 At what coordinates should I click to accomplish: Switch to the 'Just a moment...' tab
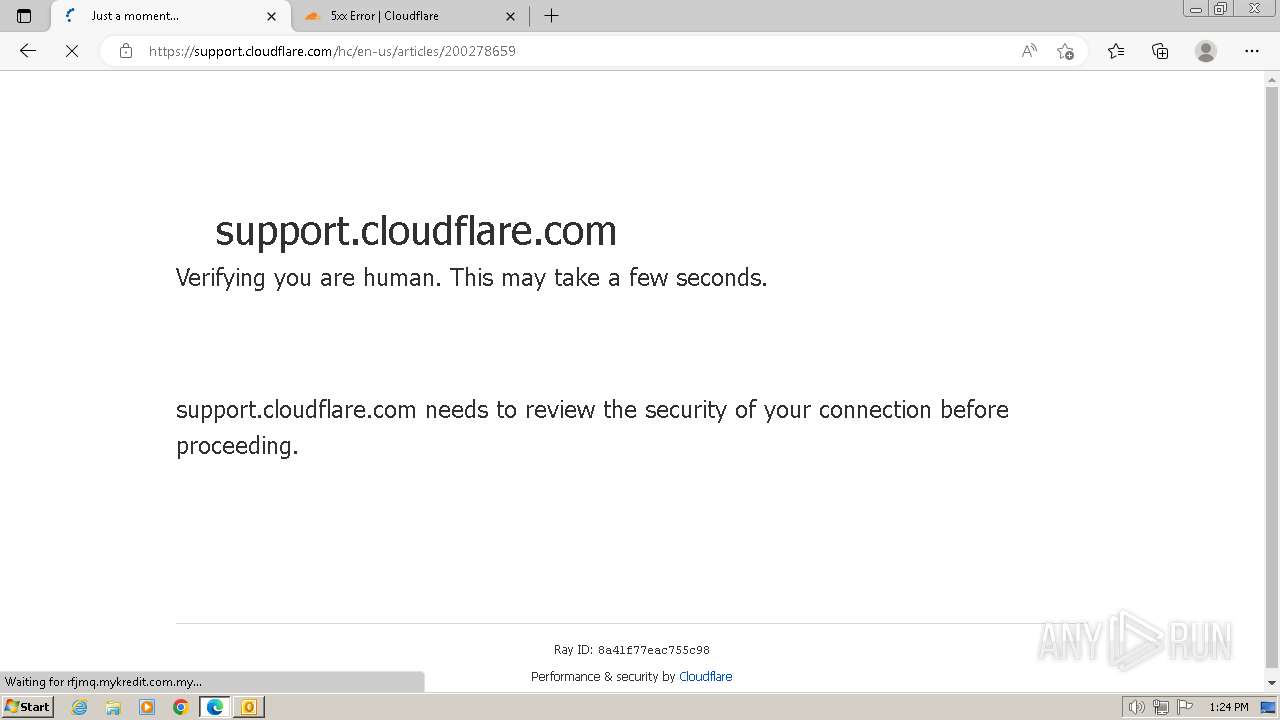click(x=169, y=16)
